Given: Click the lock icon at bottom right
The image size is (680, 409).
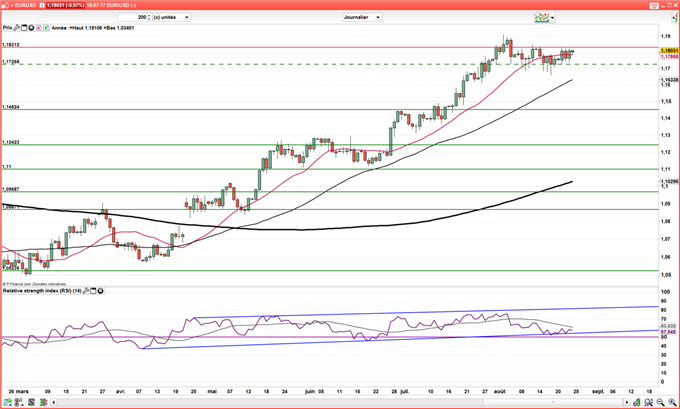Looking at the screenshot, I should (x=637, y=402).
